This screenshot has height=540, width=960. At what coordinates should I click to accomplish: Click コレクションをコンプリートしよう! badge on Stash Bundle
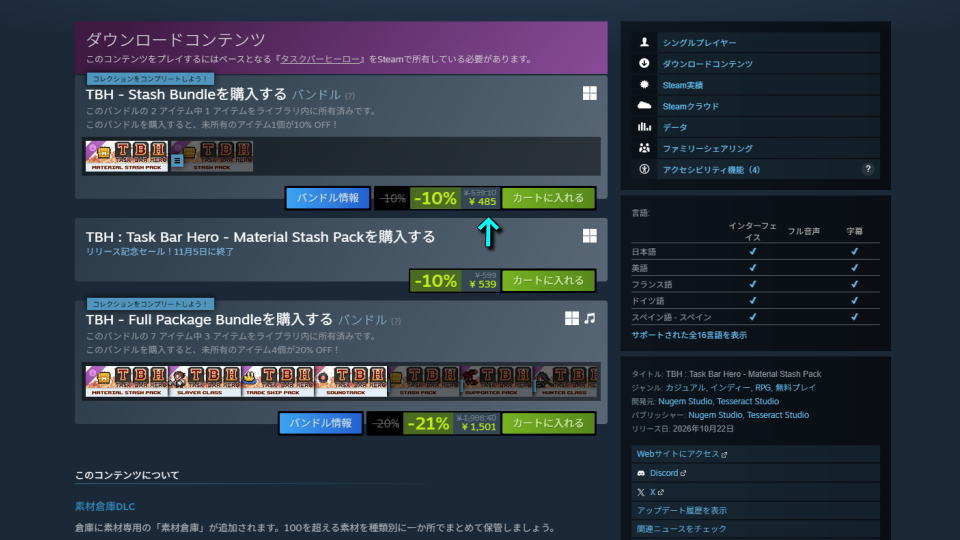[x=150, y=79]
